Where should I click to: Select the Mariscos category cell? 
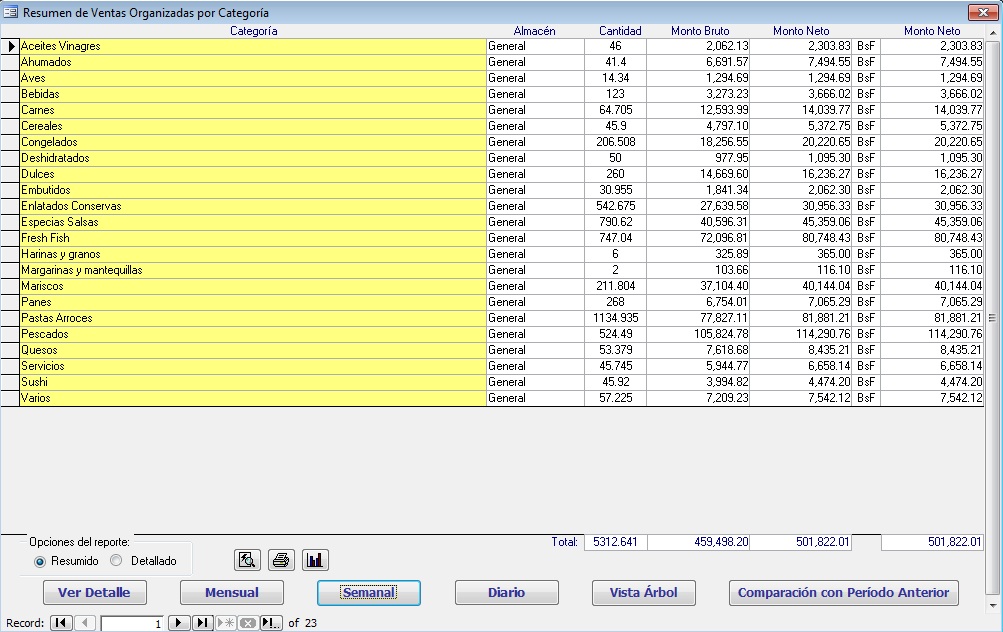point(253,286)
